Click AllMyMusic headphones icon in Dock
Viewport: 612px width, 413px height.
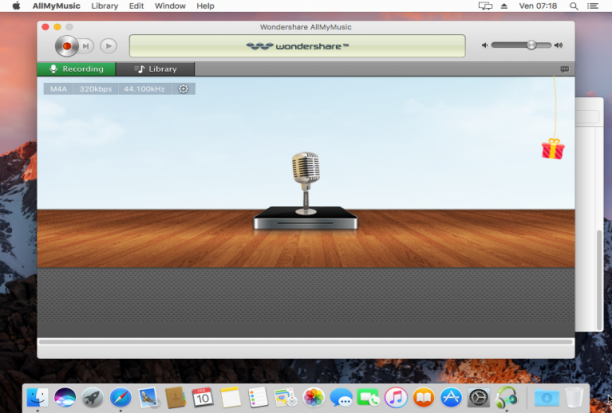click(x=506, y=398)
